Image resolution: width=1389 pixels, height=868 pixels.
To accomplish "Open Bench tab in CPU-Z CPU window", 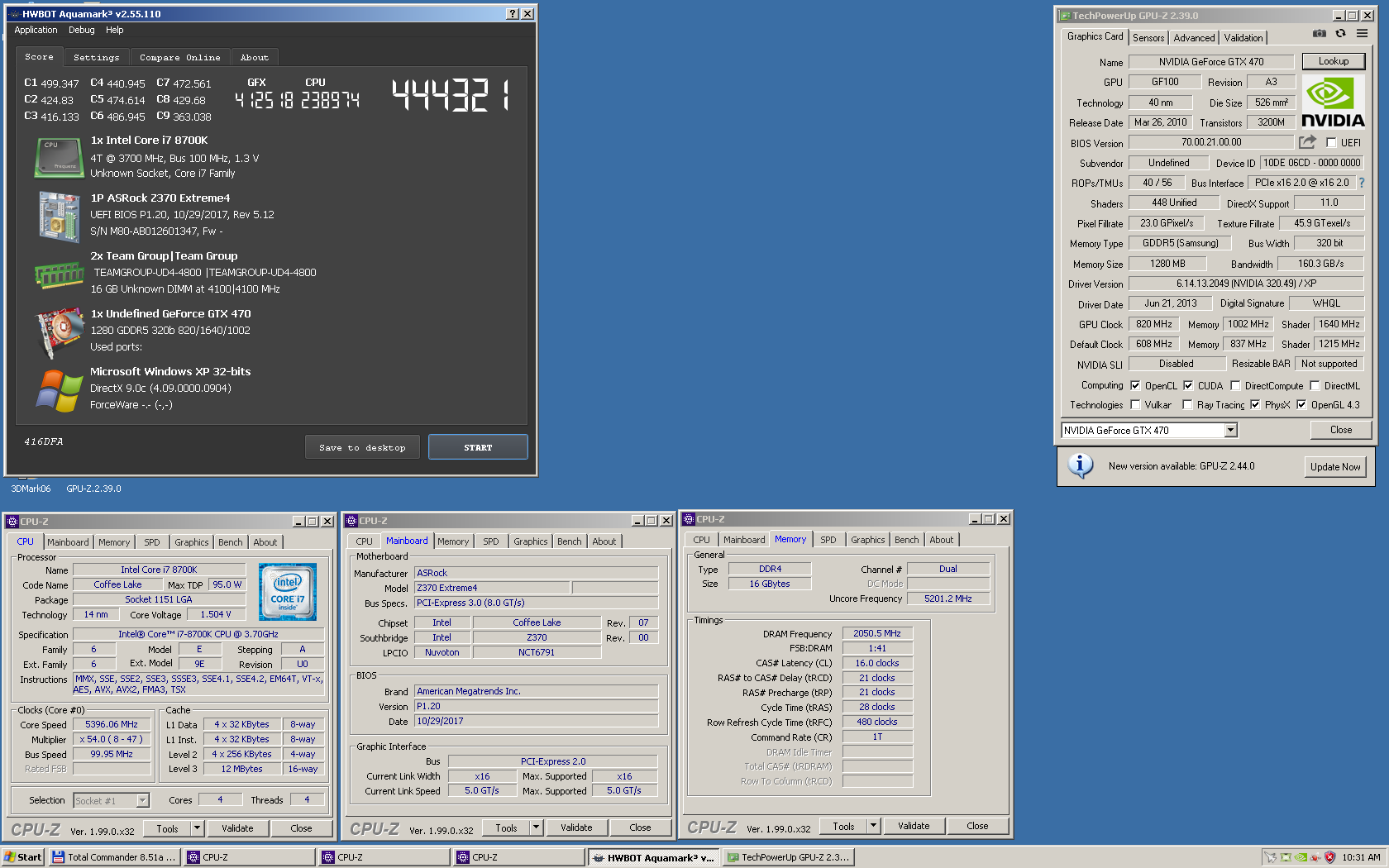I will point(230,542).
